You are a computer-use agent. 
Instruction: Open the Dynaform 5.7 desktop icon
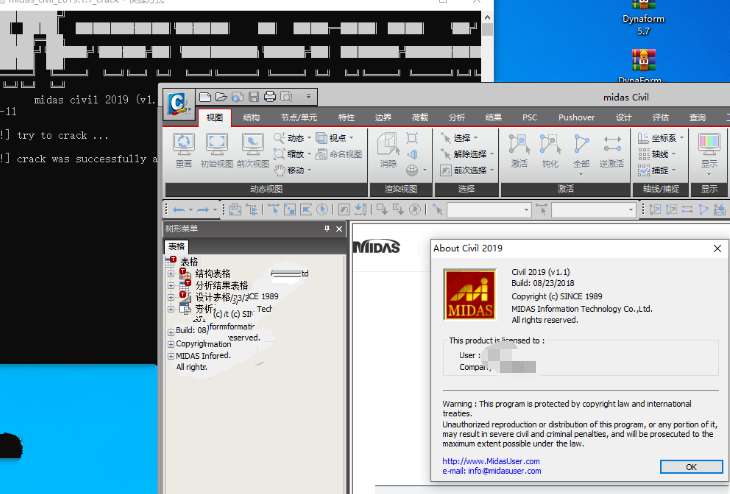(x=643, y=17)
